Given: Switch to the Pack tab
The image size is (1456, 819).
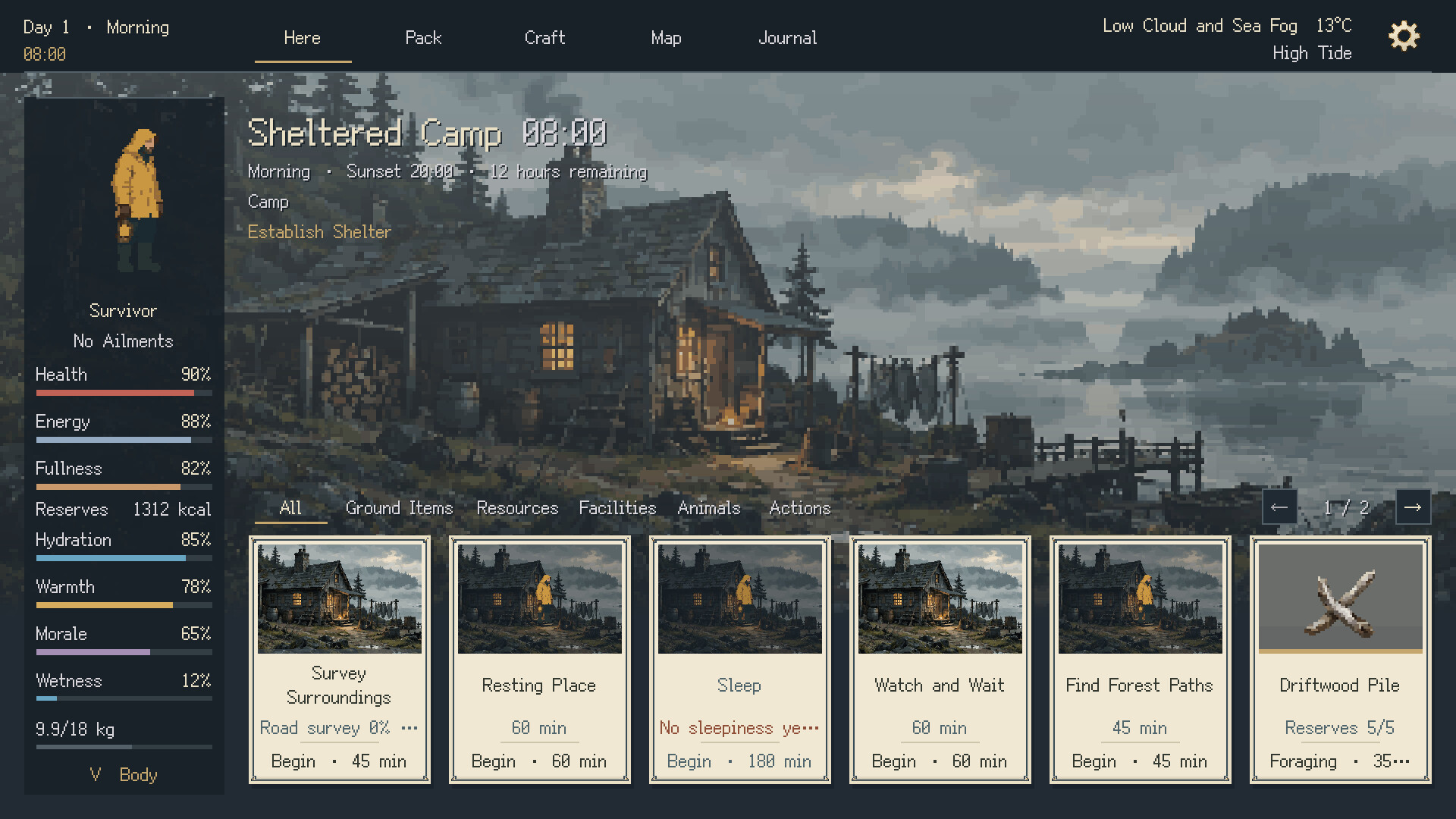Looking at the screenshot, I should (423, 38).
